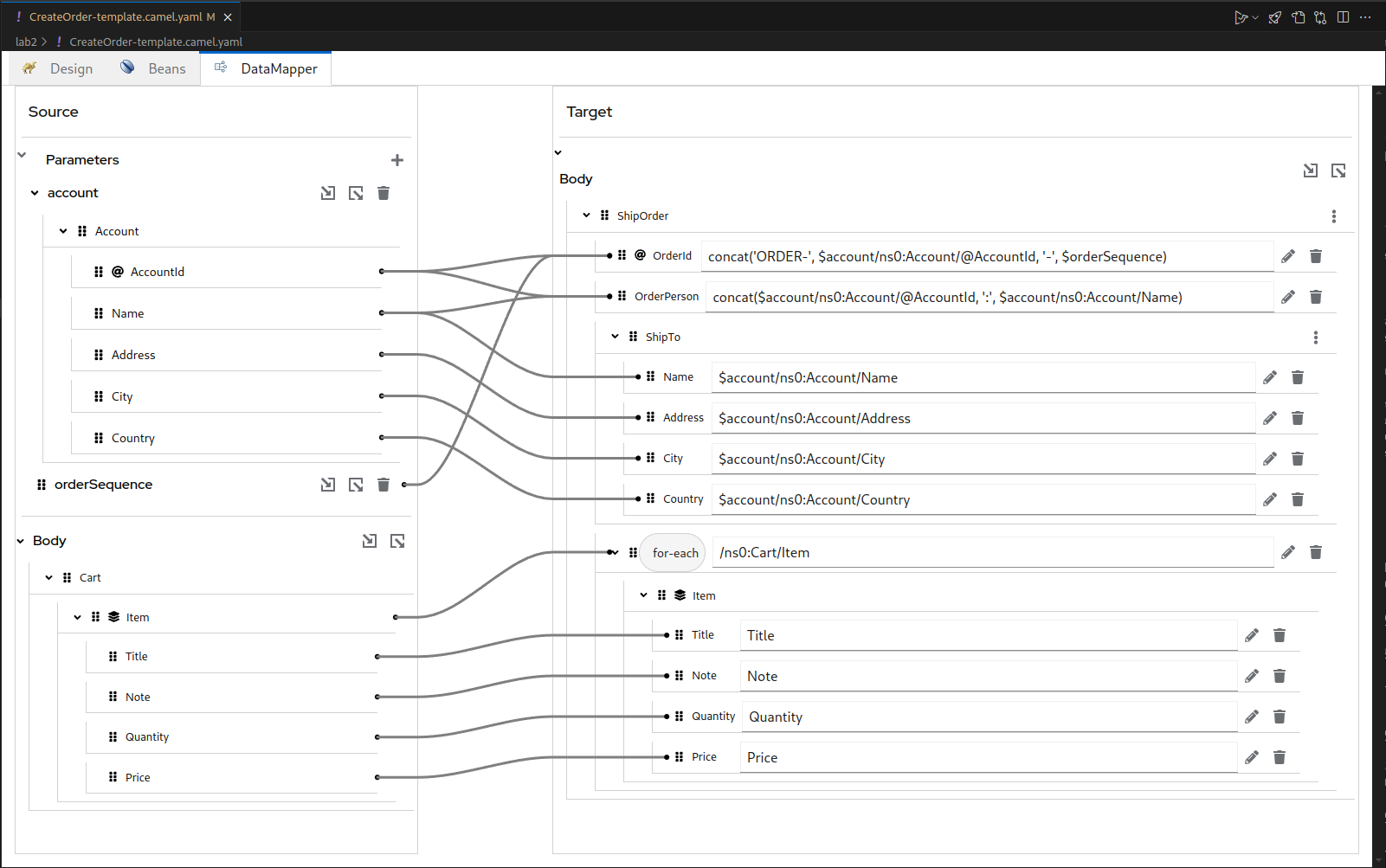Click the Quantity mapping connection endpoint
1386x868 pixels.
pyautogui.click(x=376, y=736)
